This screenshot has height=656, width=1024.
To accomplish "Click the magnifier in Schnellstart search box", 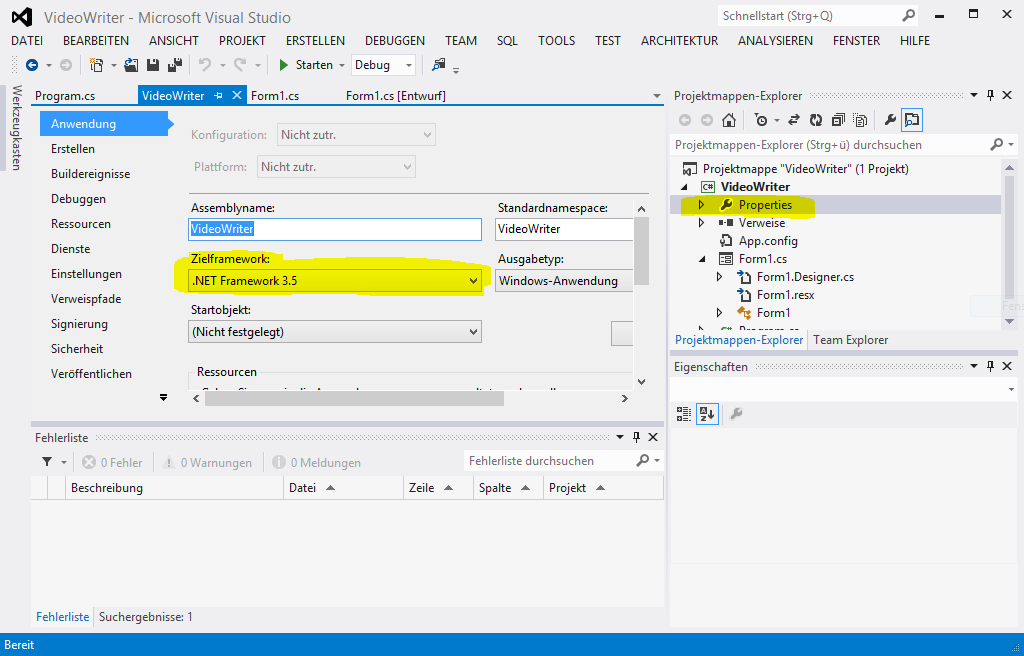I will [x=908, y=15].
